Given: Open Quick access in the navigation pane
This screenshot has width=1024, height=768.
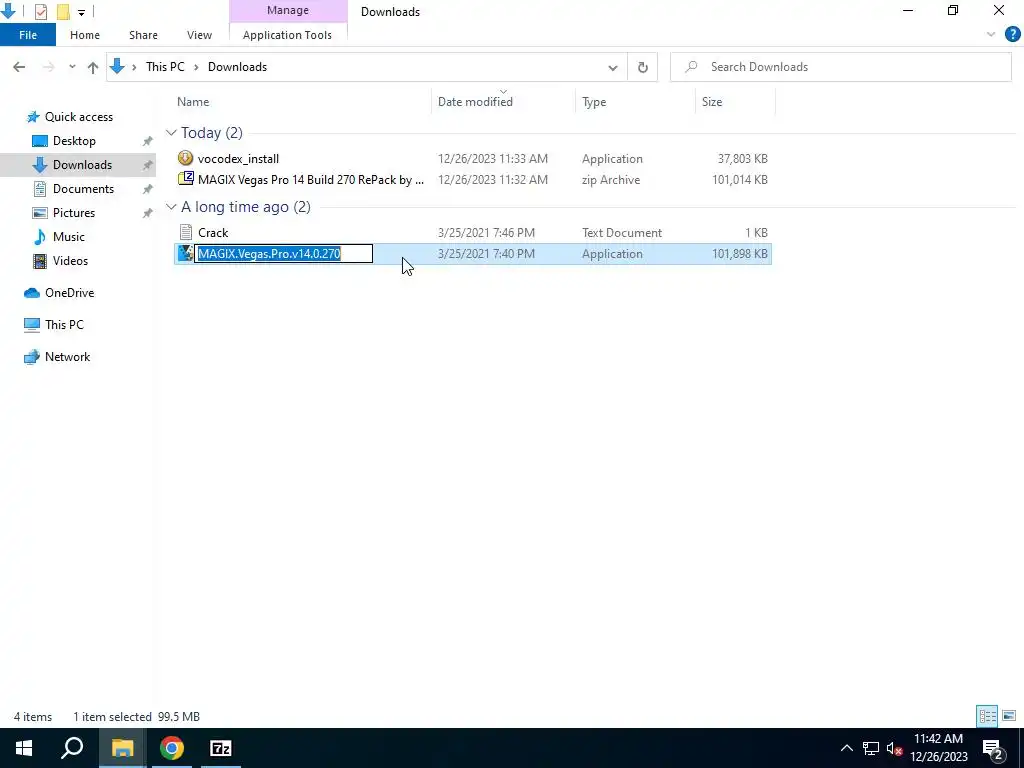Looking at the screenshot, I should pyautogui.click(x=78, y=117).
